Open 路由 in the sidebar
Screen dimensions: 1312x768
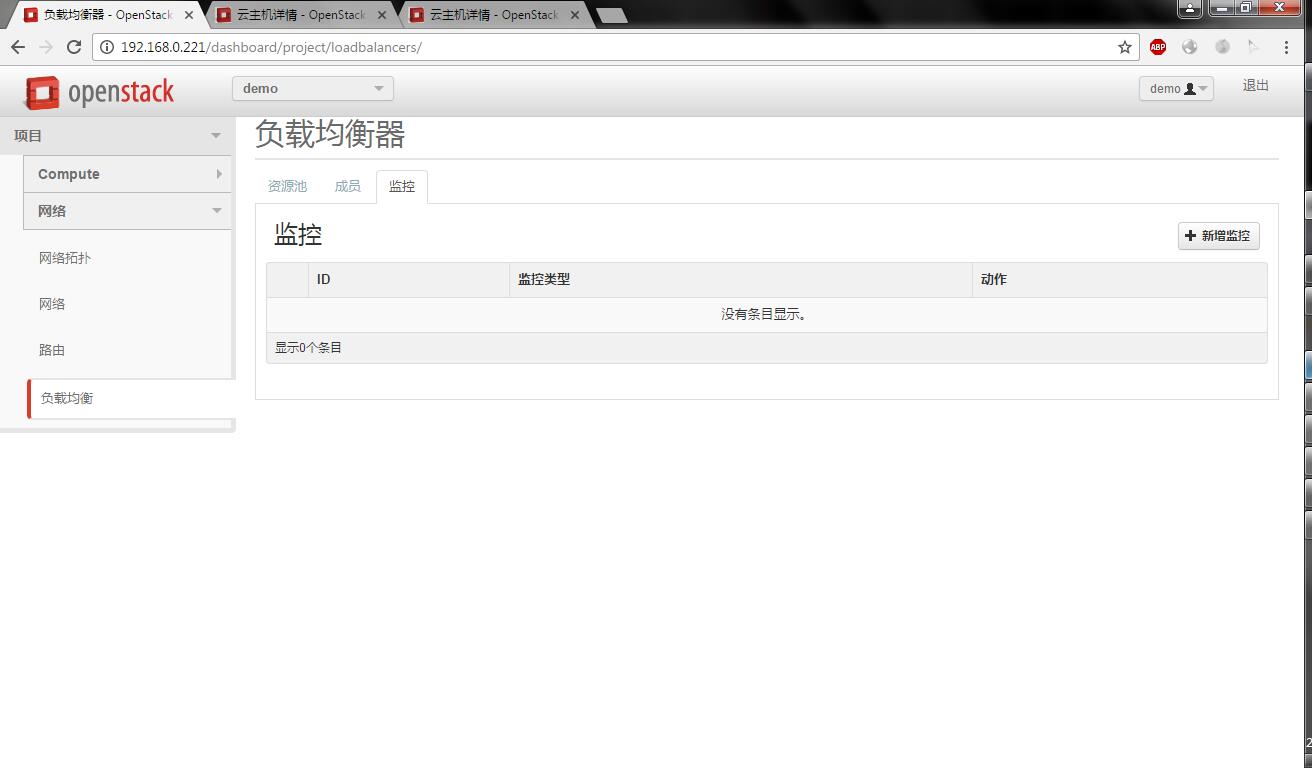52,350
